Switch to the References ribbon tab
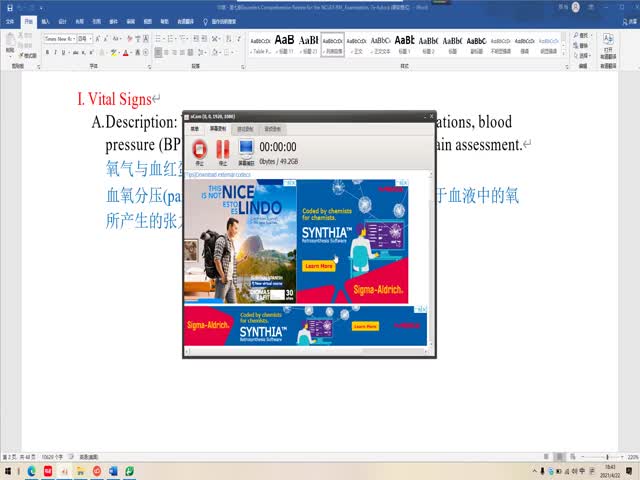The image size is (640, 480). (96, 22)
